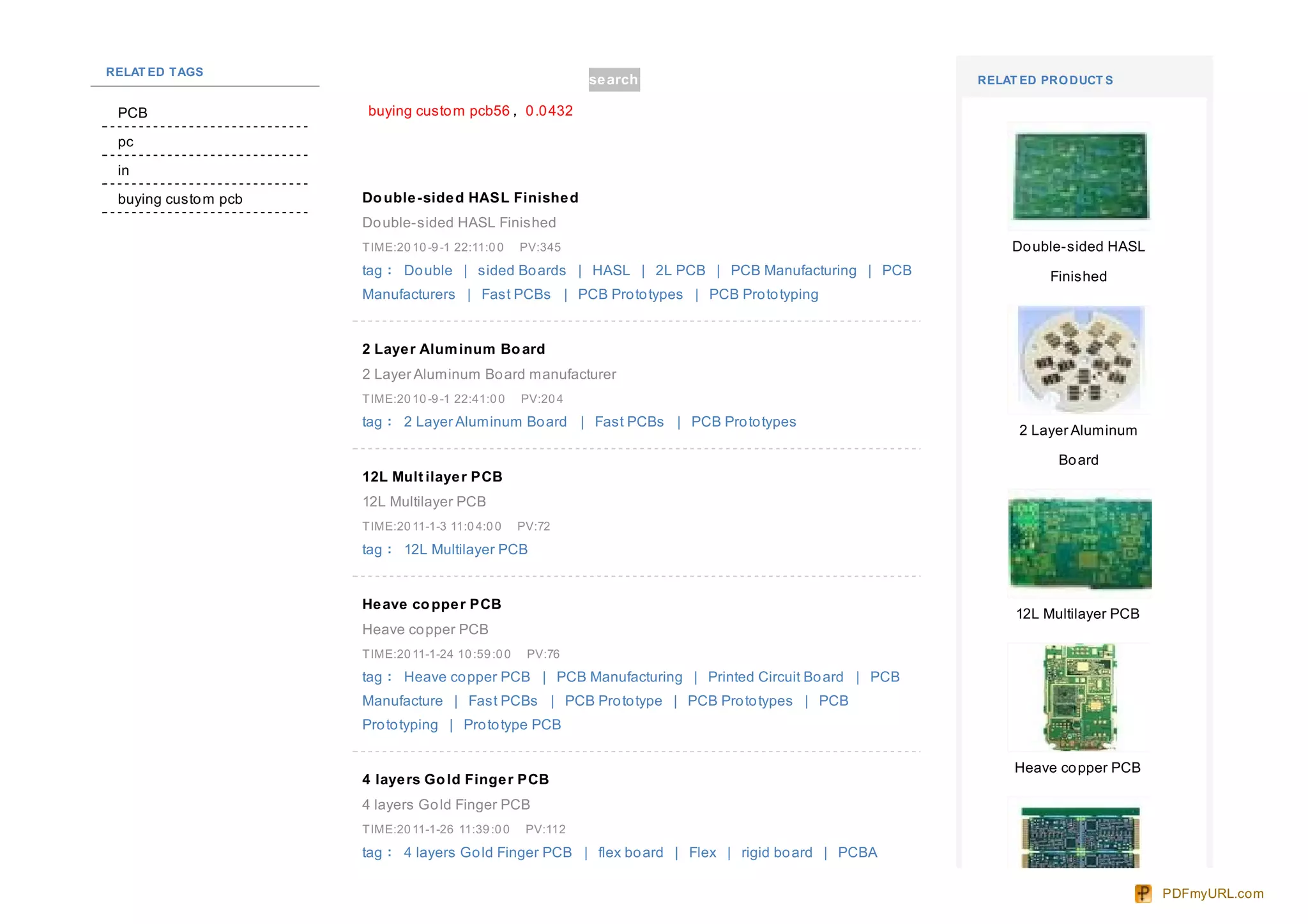Screen dimensions: 1308x924
Task: Click the 'HASL' tag link
Action: 611,271
